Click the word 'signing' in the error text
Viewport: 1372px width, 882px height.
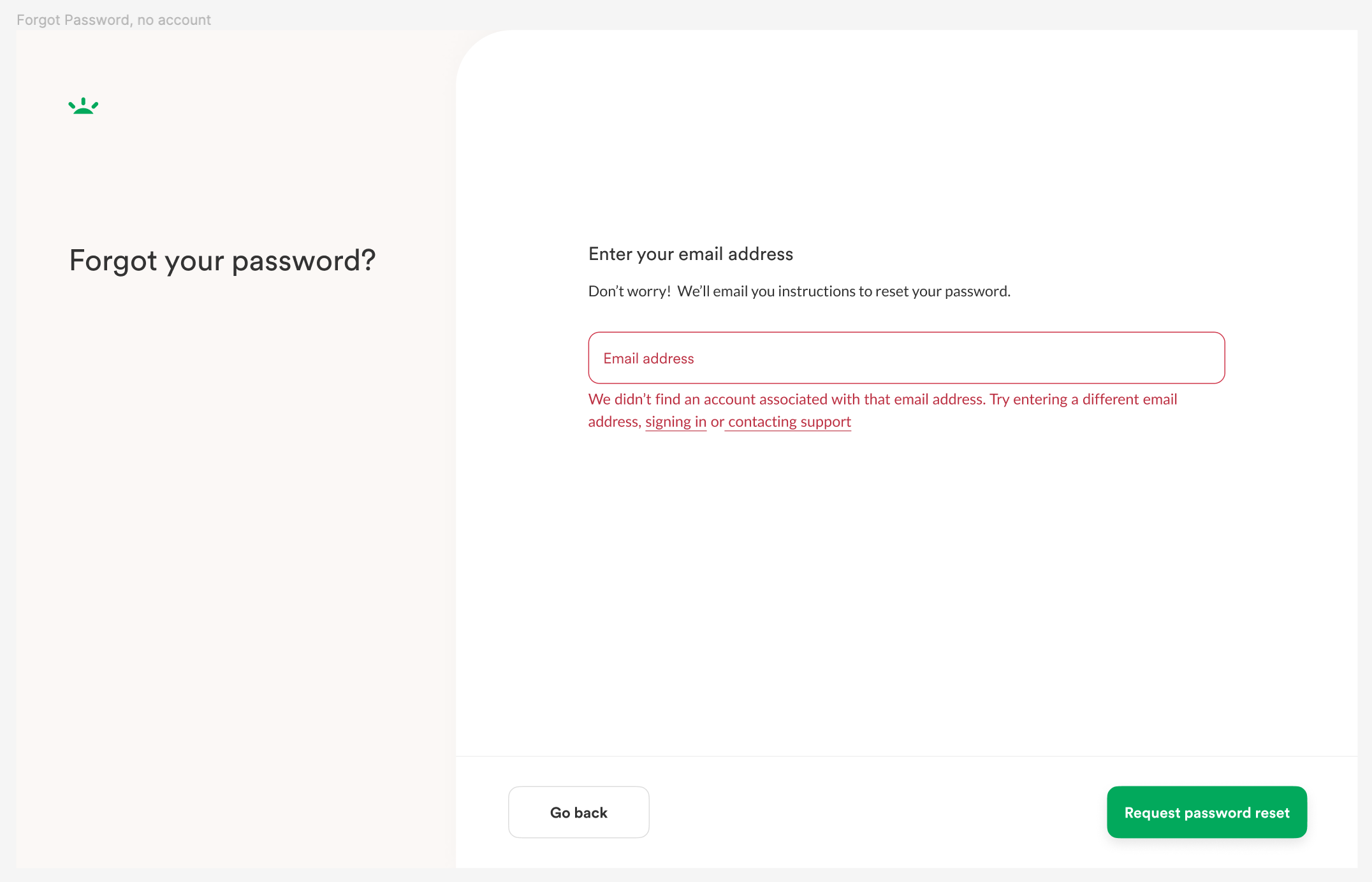coord(668,422)
